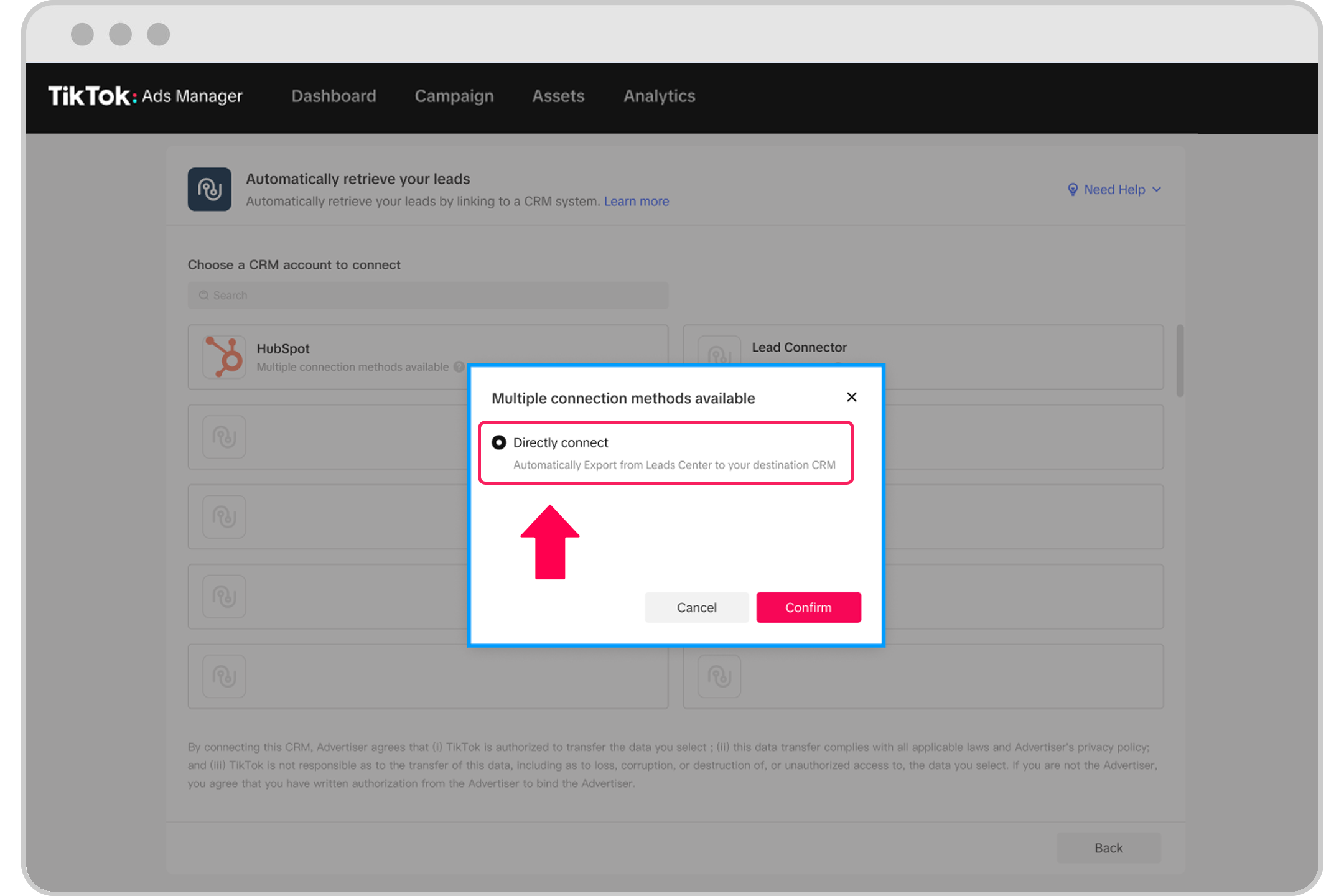Click the Need Help lightbulb icon
1344x896 pixels.
[x=1073, y=189]
